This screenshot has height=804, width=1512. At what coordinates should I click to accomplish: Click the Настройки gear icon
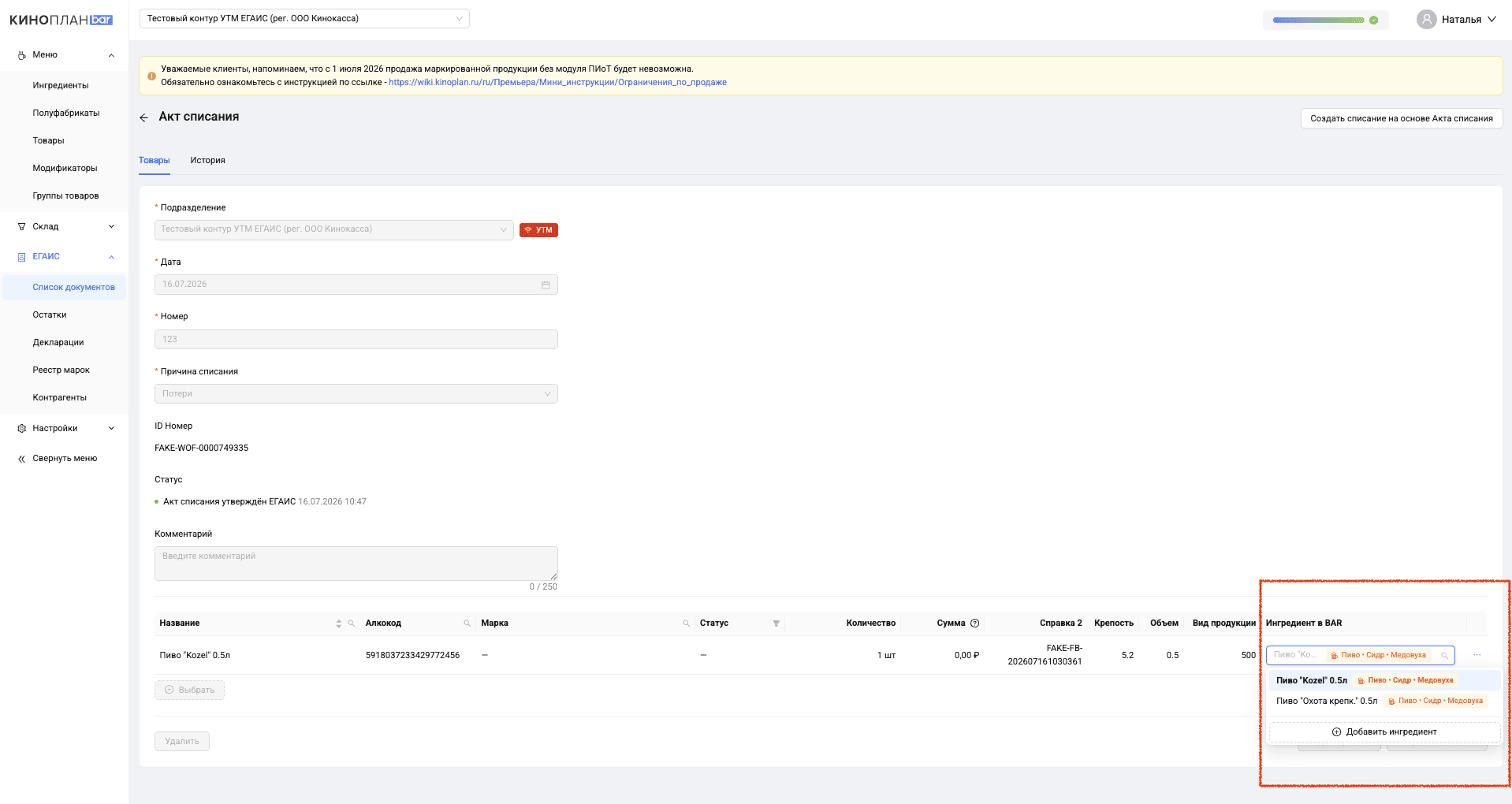click(x=21, y=428)
